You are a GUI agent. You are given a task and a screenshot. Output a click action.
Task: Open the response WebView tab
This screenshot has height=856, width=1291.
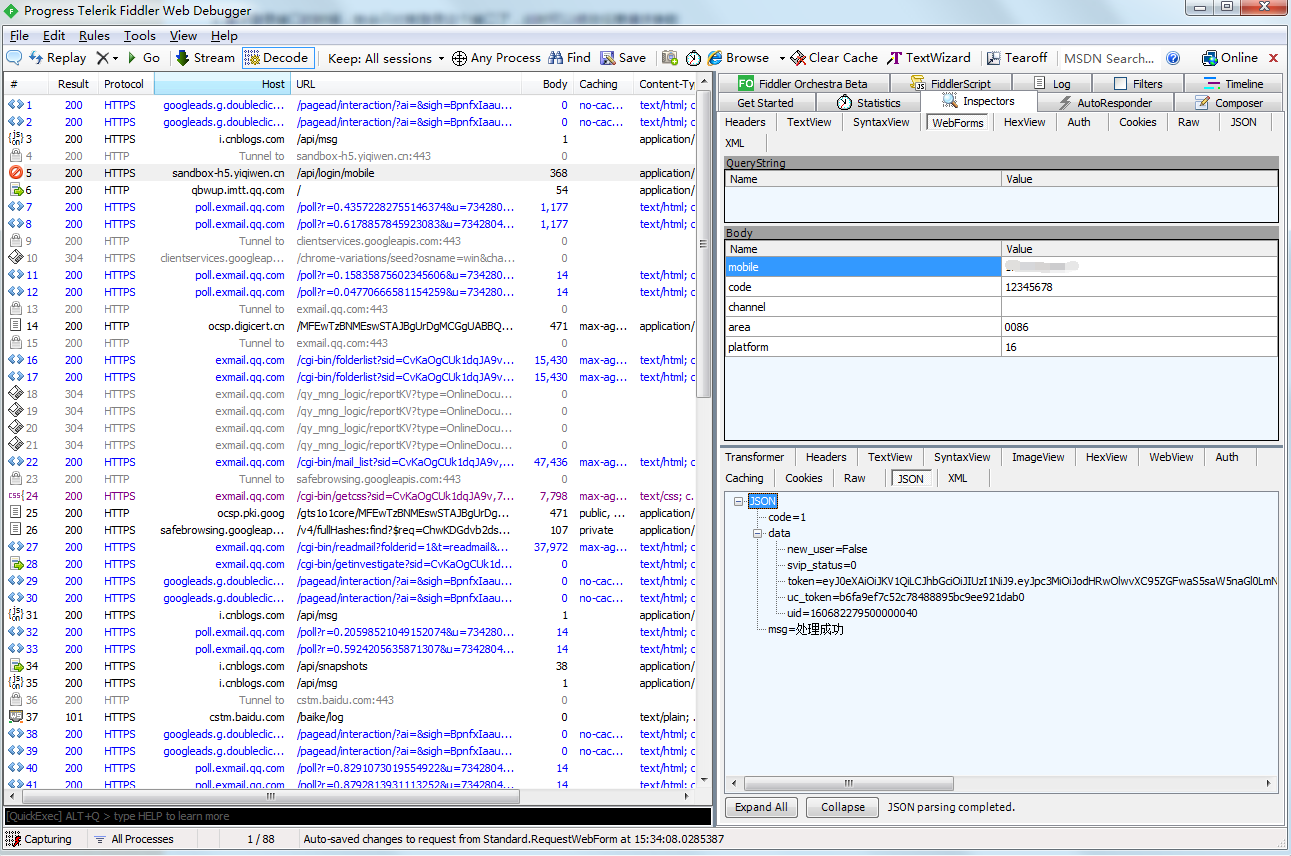click(x=1171, y=457)
